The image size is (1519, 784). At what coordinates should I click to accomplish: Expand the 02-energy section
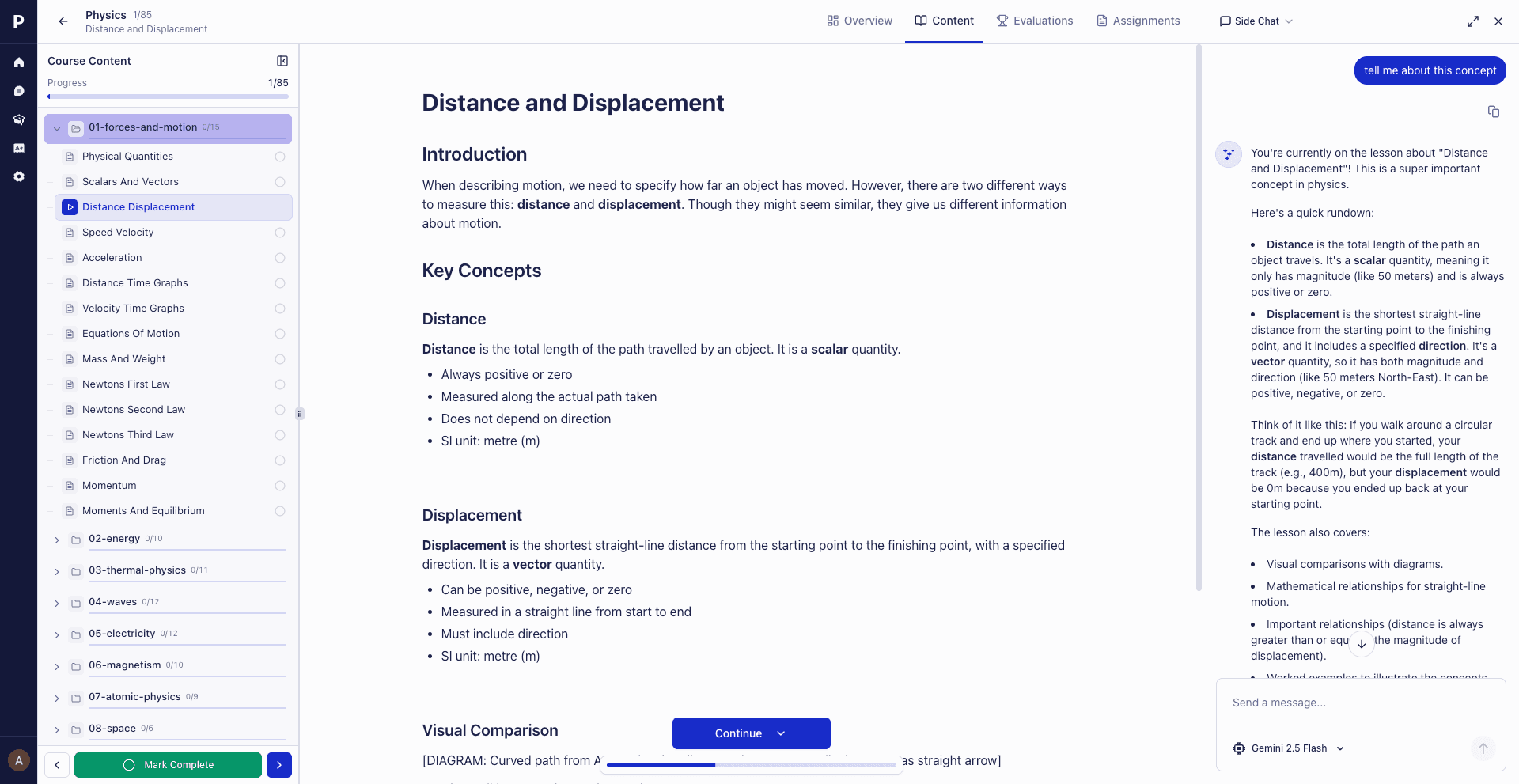pos(56,539)
